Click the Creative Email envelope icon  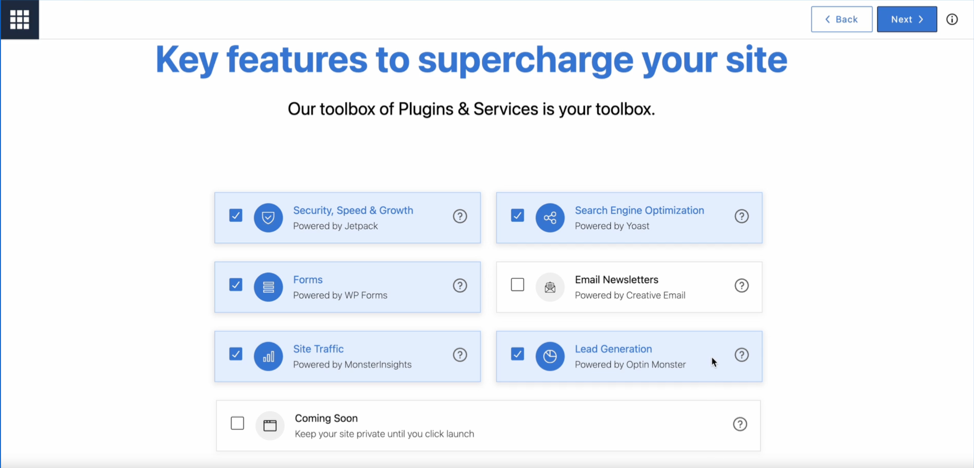click(x=550, y=287)
